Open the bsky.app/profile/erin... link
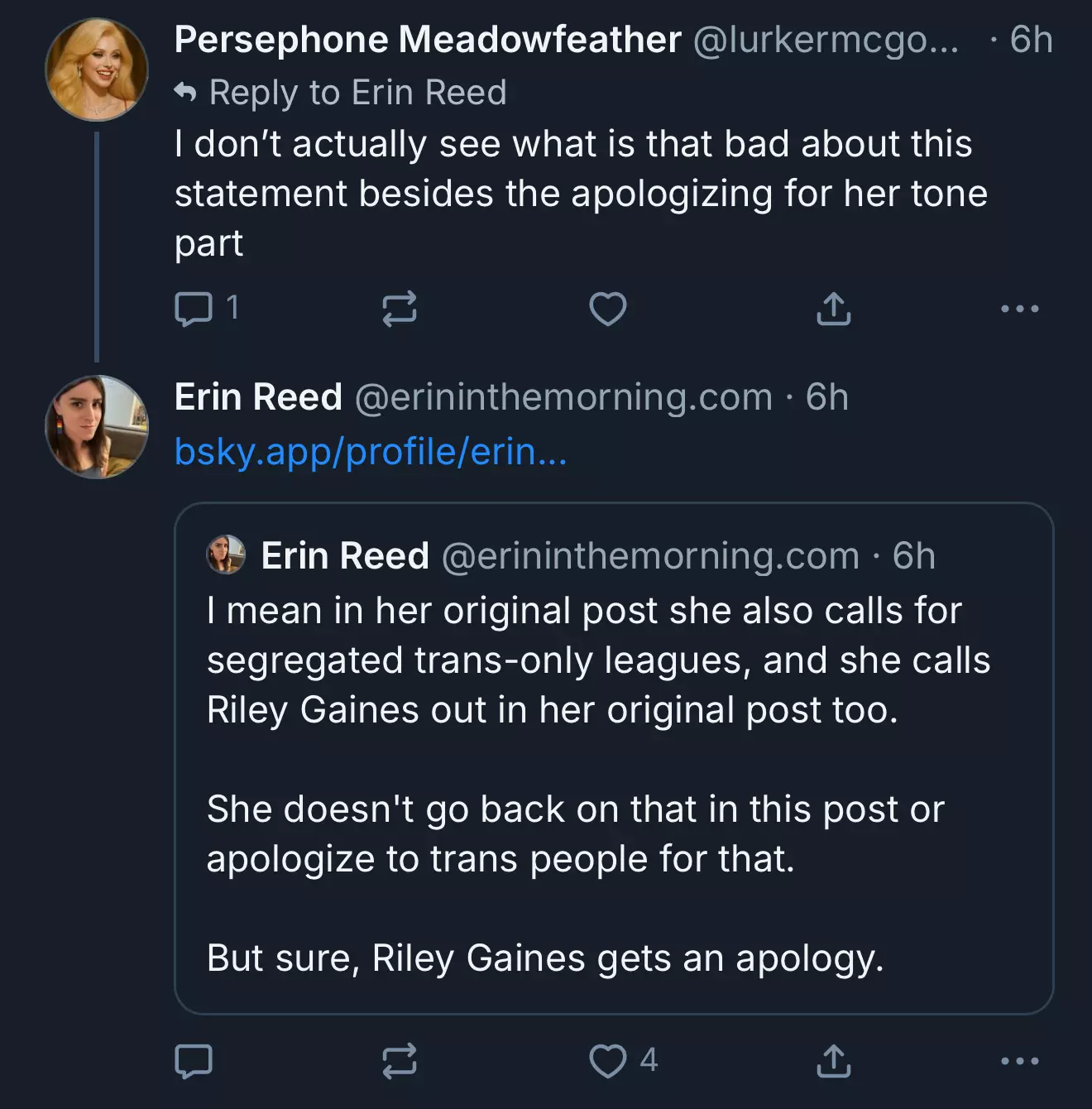The width and height of the screenshot is (1092, 1109). coord(371,452)
